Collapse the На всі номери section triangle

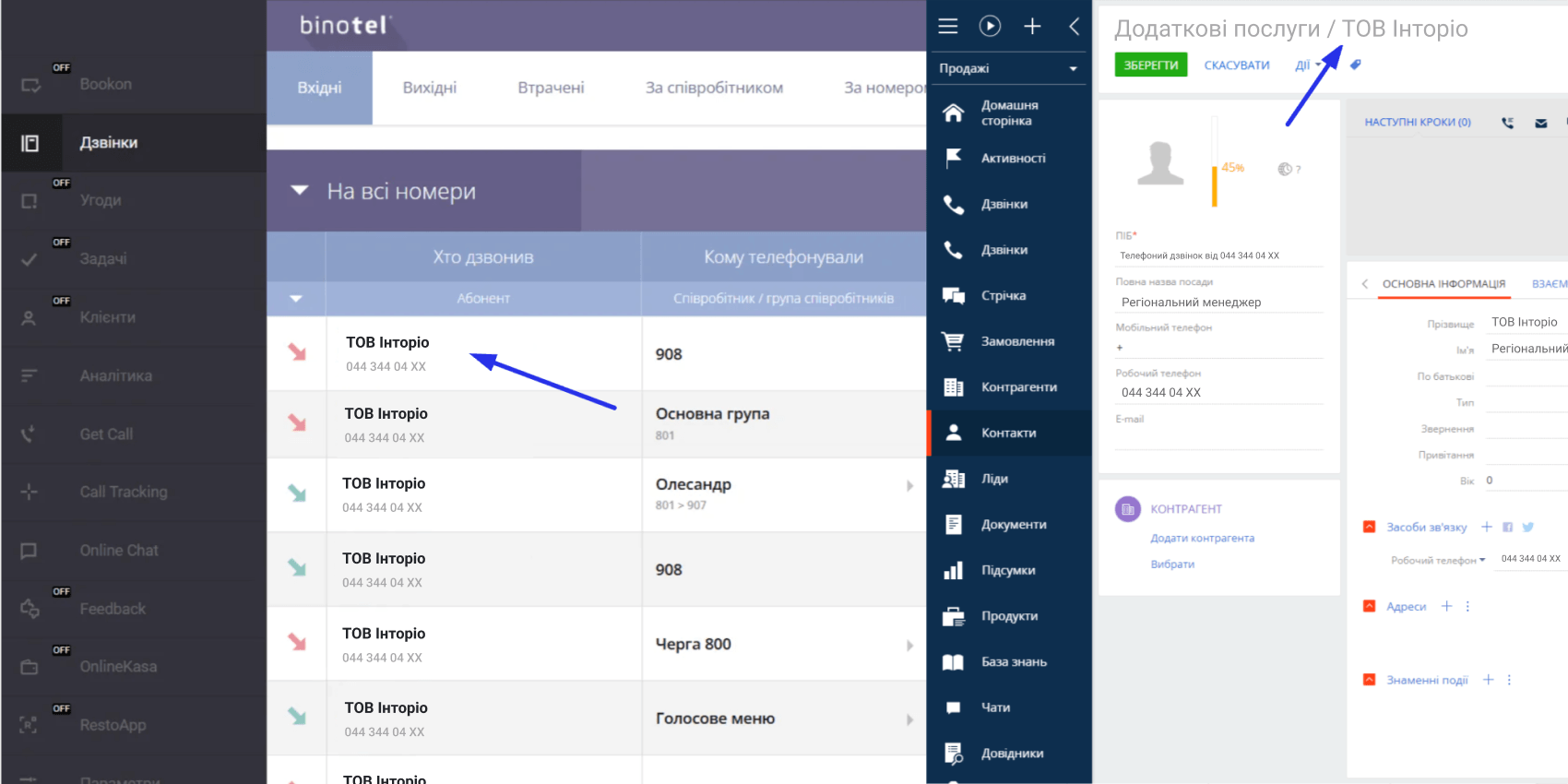300,191
